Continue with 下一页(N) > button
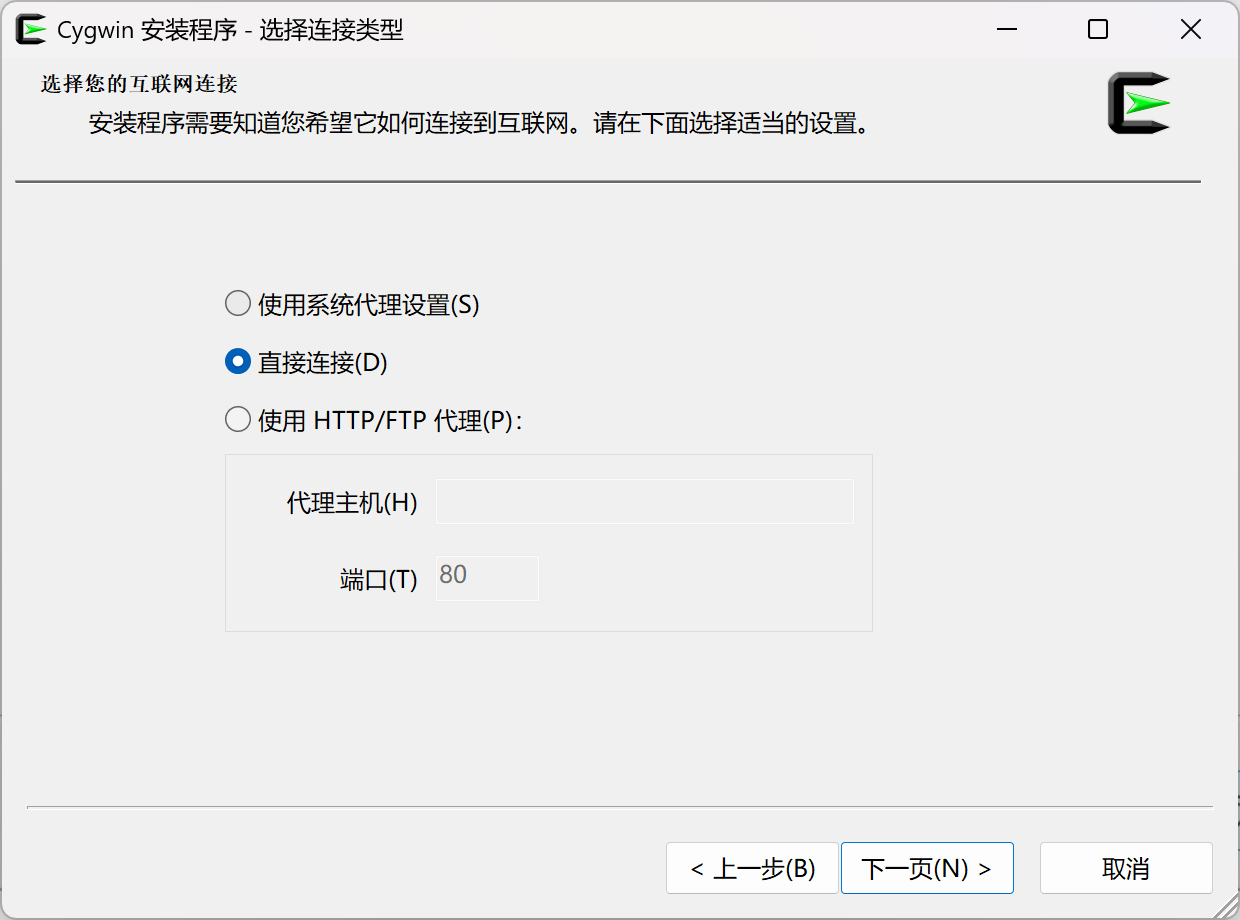The width and height of the screenshot is (1240, 920). 927,868
